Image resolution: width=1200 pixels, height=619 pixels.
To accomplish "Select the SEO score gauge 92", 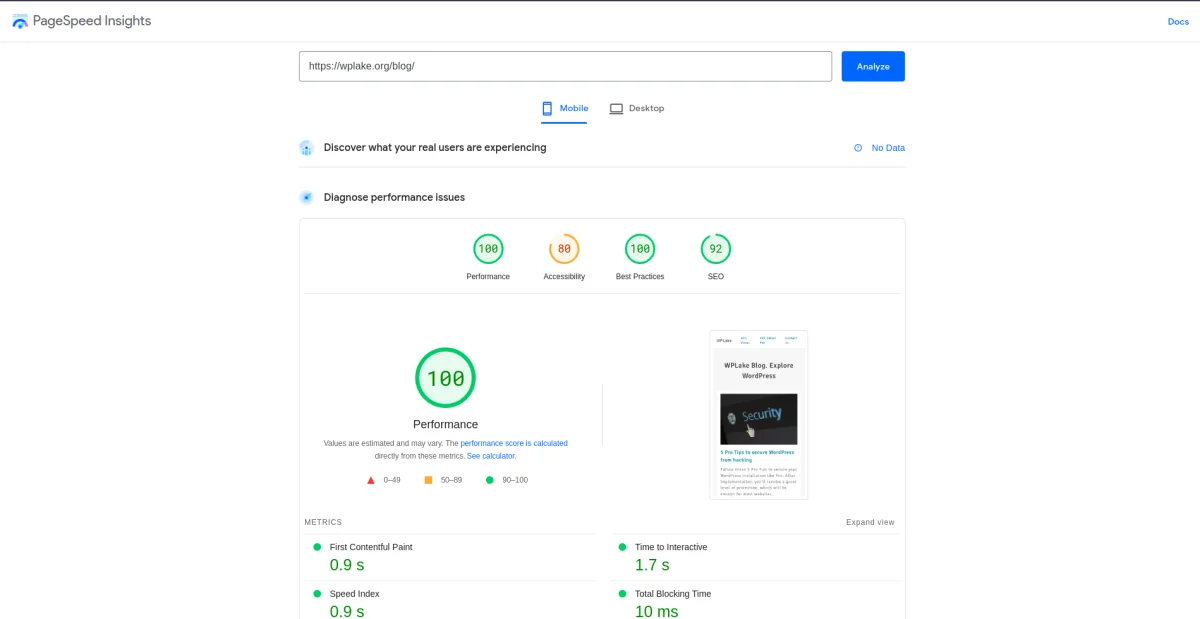I will pyautogui.click(x=716, y=249).
